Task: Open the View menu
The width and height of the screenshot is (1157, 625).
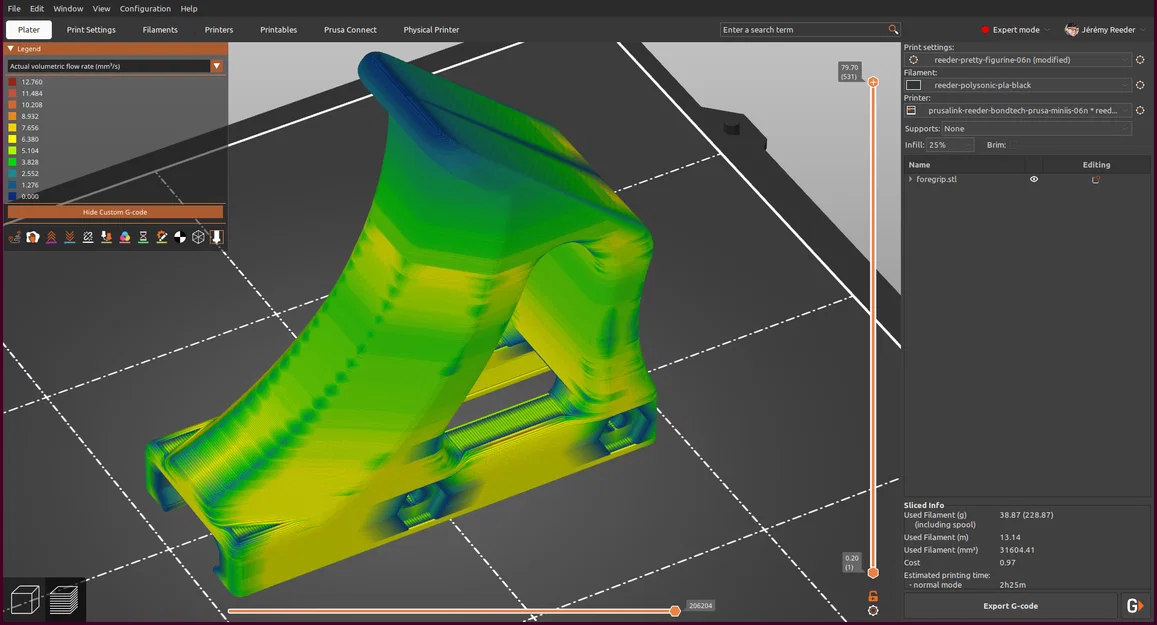Action: pyautogui.click(x=101, y=9)
